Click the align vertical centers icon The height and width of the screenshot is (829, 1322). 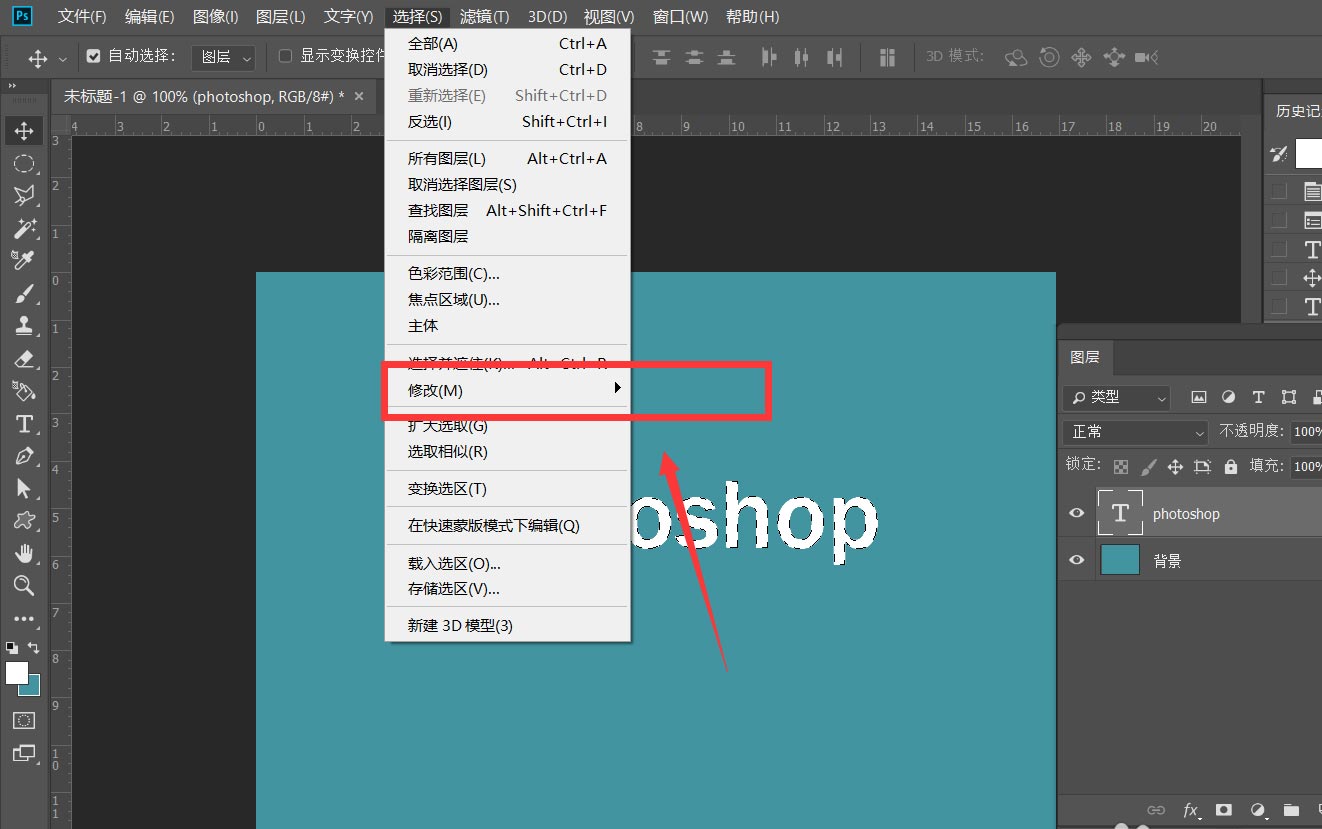(x=694, y=57)
